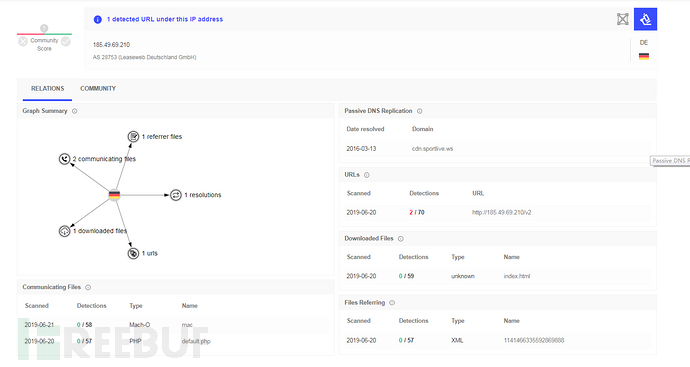Click the referrer files node icon
The width and height of the screenshot is (690, 367).
(x=133, y=136)
